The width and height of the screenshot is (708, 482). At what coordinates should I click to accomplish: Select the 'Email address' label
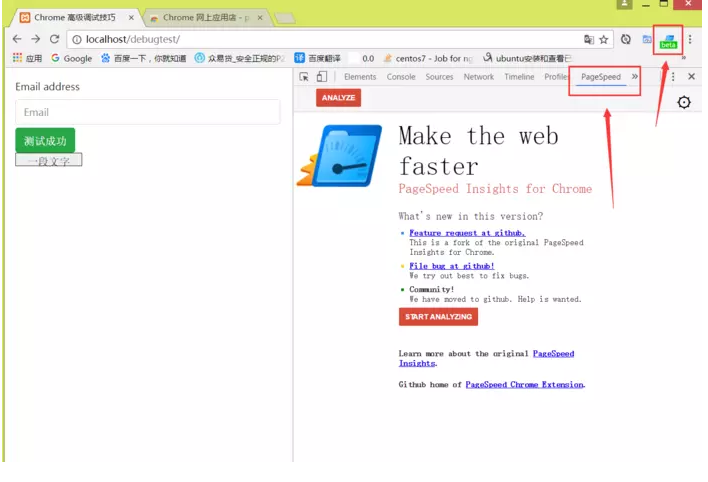(x=47, y=87)
